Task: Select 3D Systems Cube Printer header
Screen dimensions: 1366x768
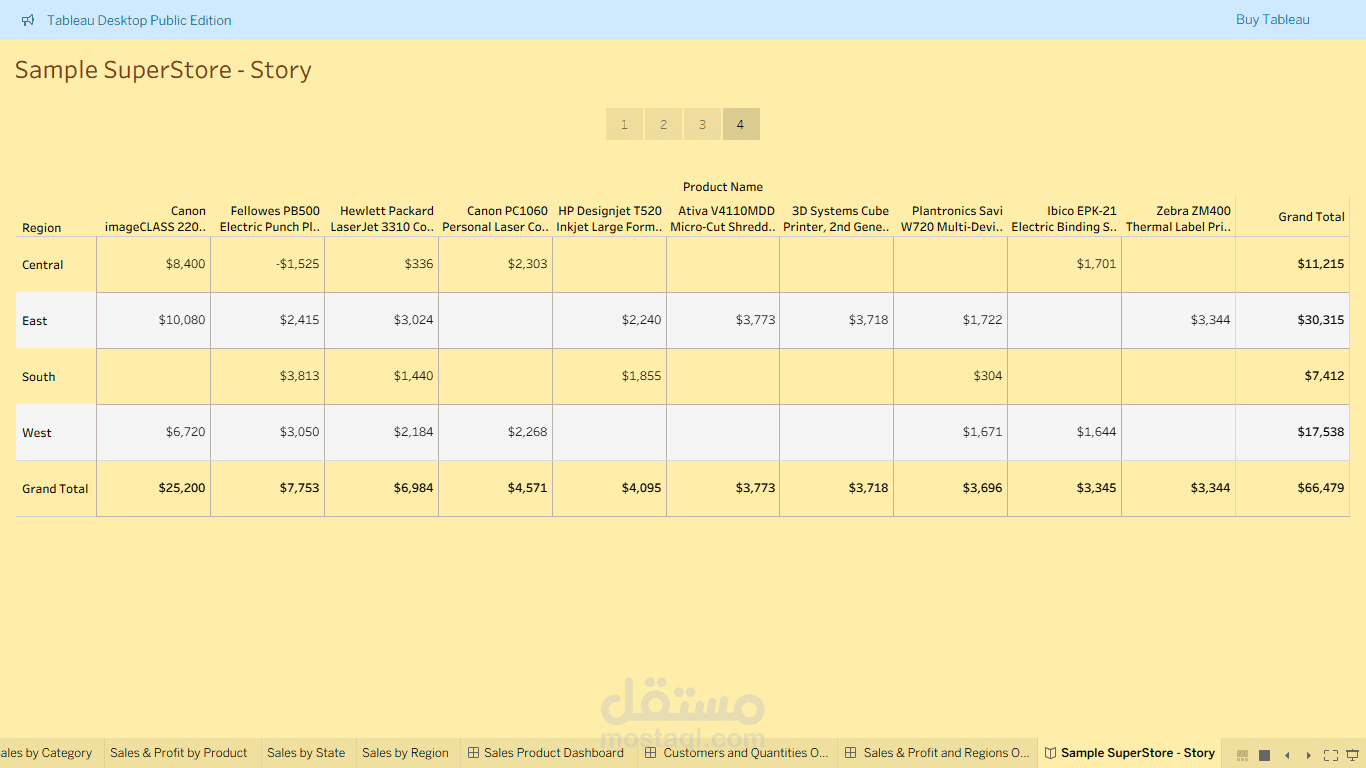Action: coord(838,219)
